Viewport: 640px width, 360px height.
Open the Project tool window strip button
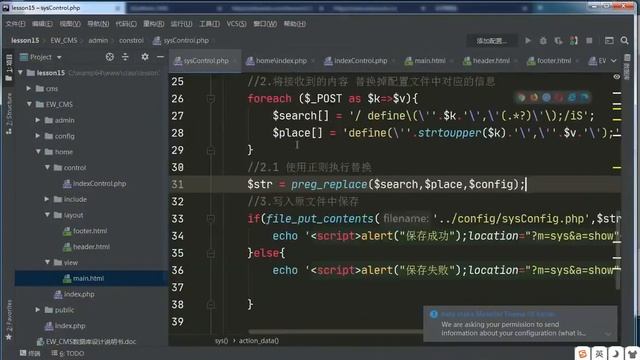coord(9,67)
